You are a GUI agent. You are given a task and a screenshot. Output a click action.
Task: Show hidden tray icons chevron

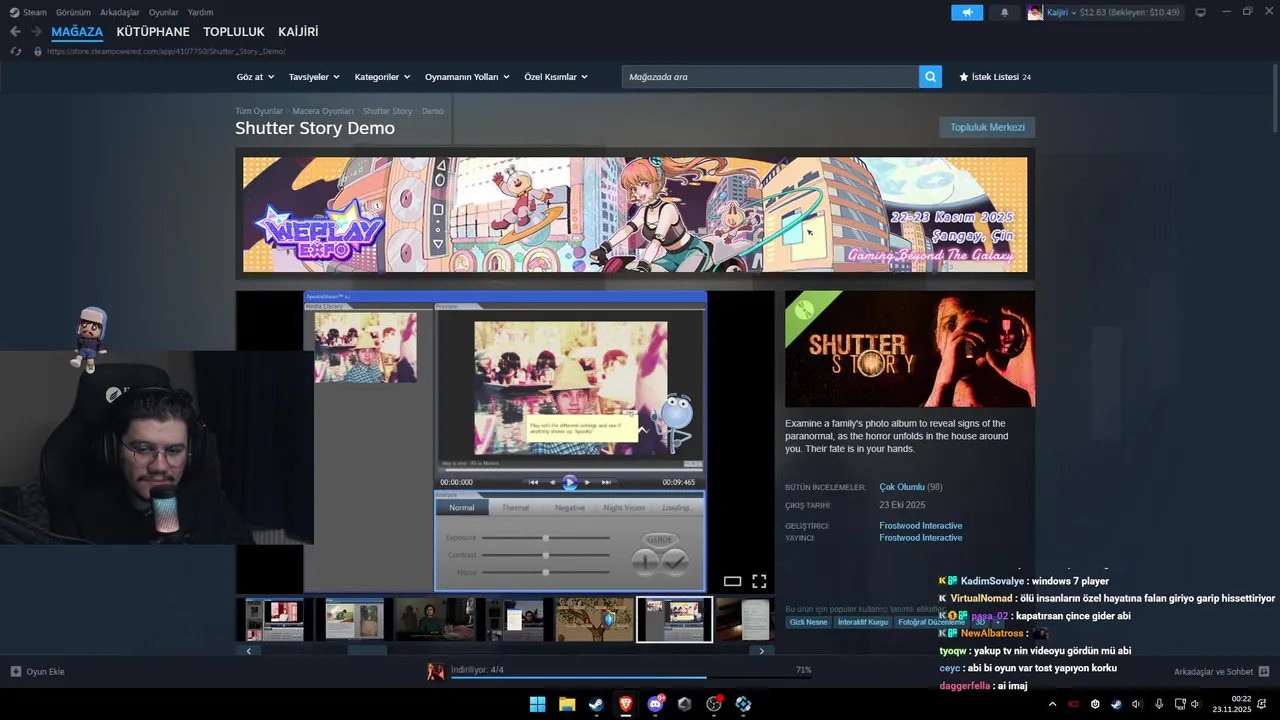click(x=1052, y=704)
